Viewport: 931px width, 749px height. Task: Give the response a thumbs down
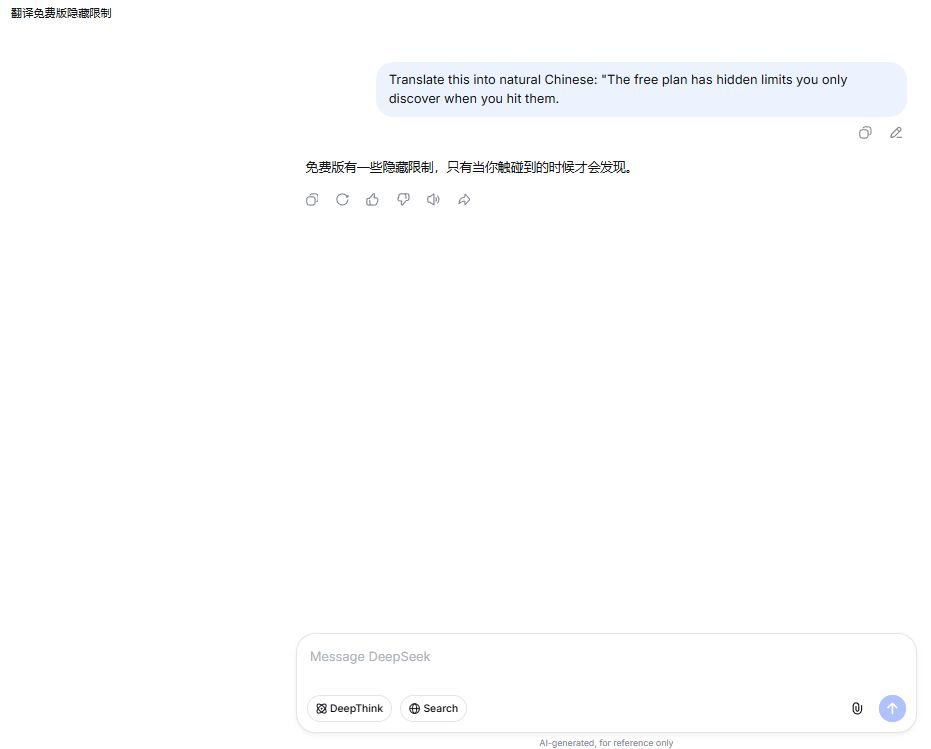403,200
